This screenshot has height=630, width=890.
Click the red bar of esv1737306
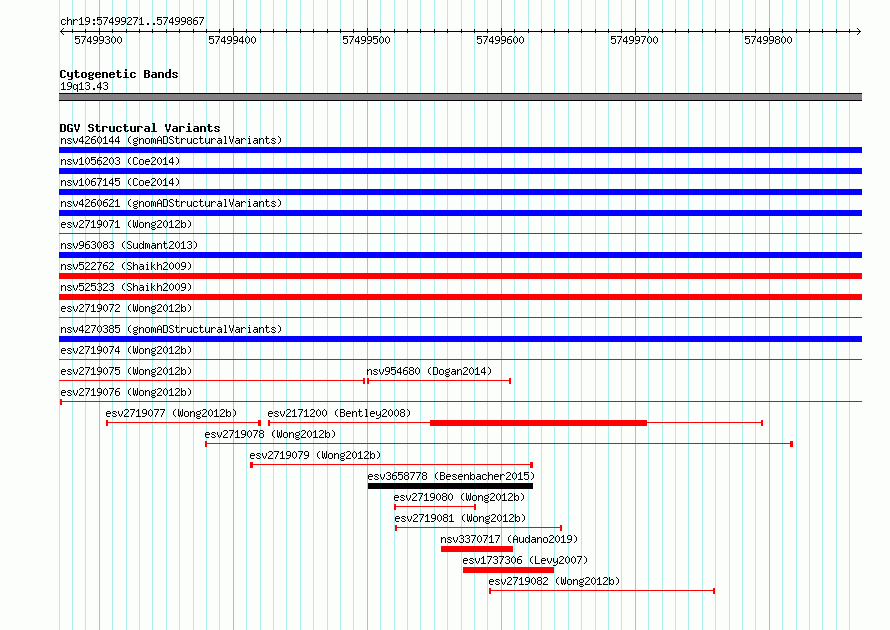click(x=508, y=570)
